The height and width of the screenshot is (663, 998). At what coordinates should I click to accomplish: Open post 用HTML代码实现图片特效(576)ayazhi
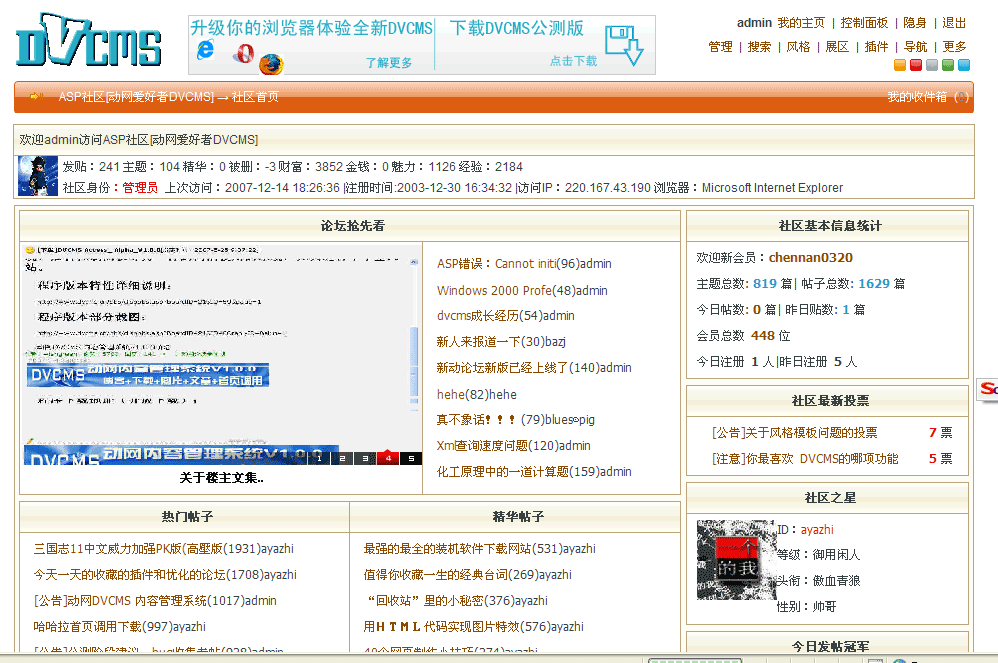click(x=474, y=627)
